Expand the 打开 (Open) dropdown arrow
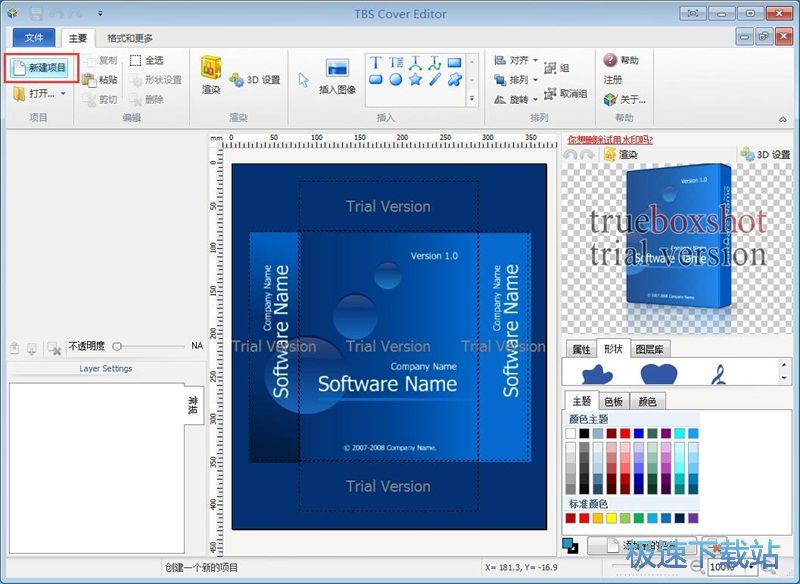The width and height of the screenshot is (800, 584). tap(63, 94)
